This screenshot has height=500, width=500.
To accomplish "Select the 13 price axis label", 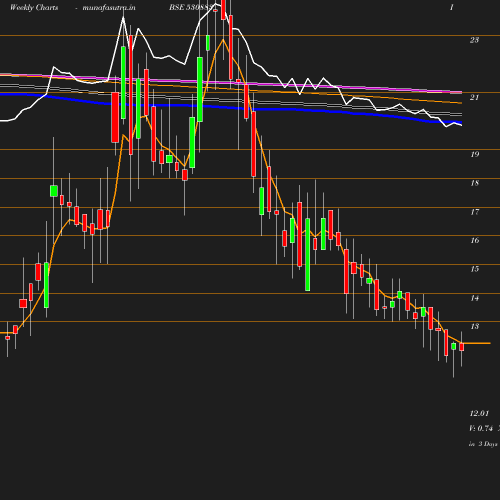I will coord(475,326).
